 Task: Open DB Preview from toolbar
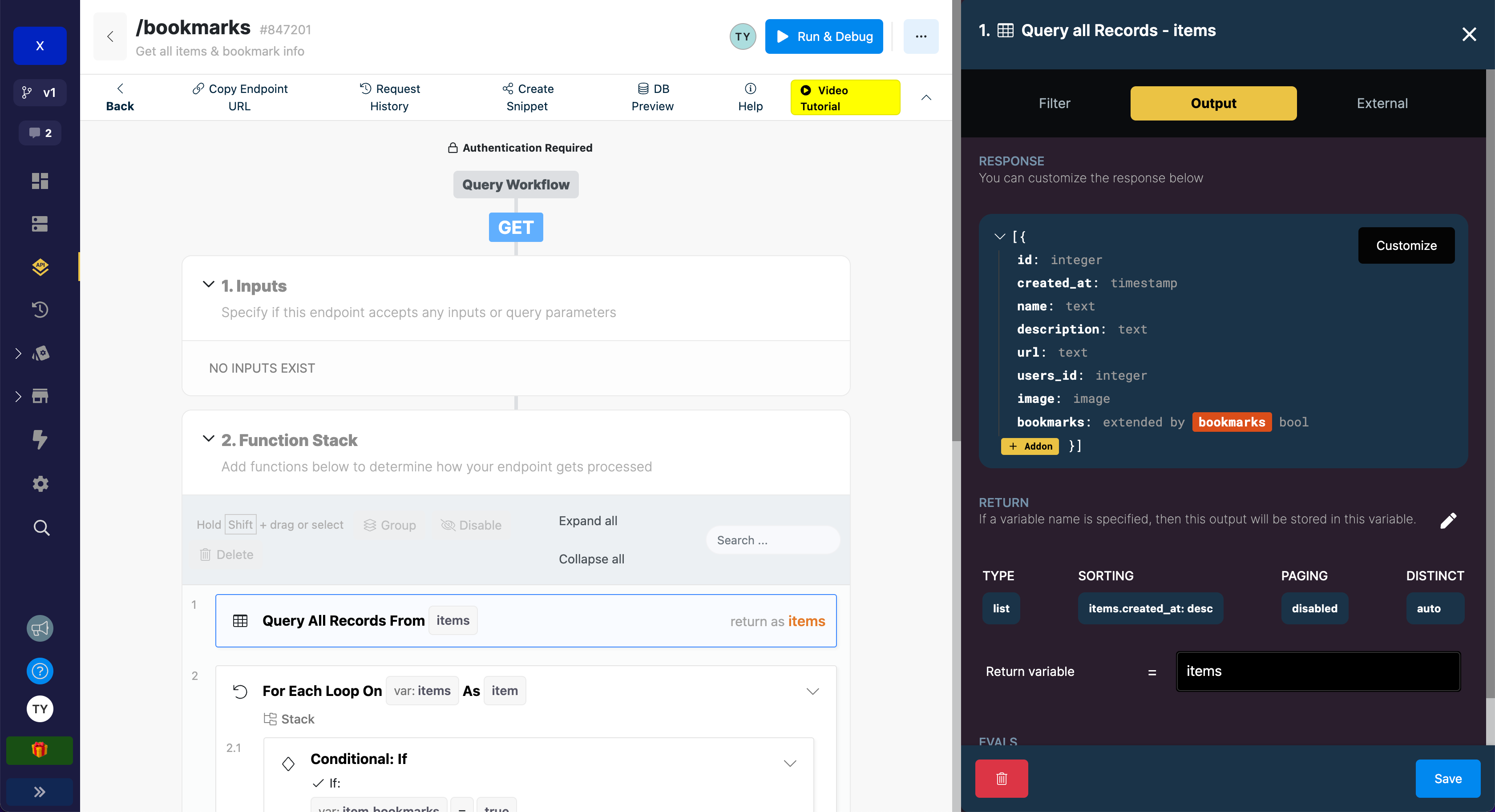pos(652,97)
